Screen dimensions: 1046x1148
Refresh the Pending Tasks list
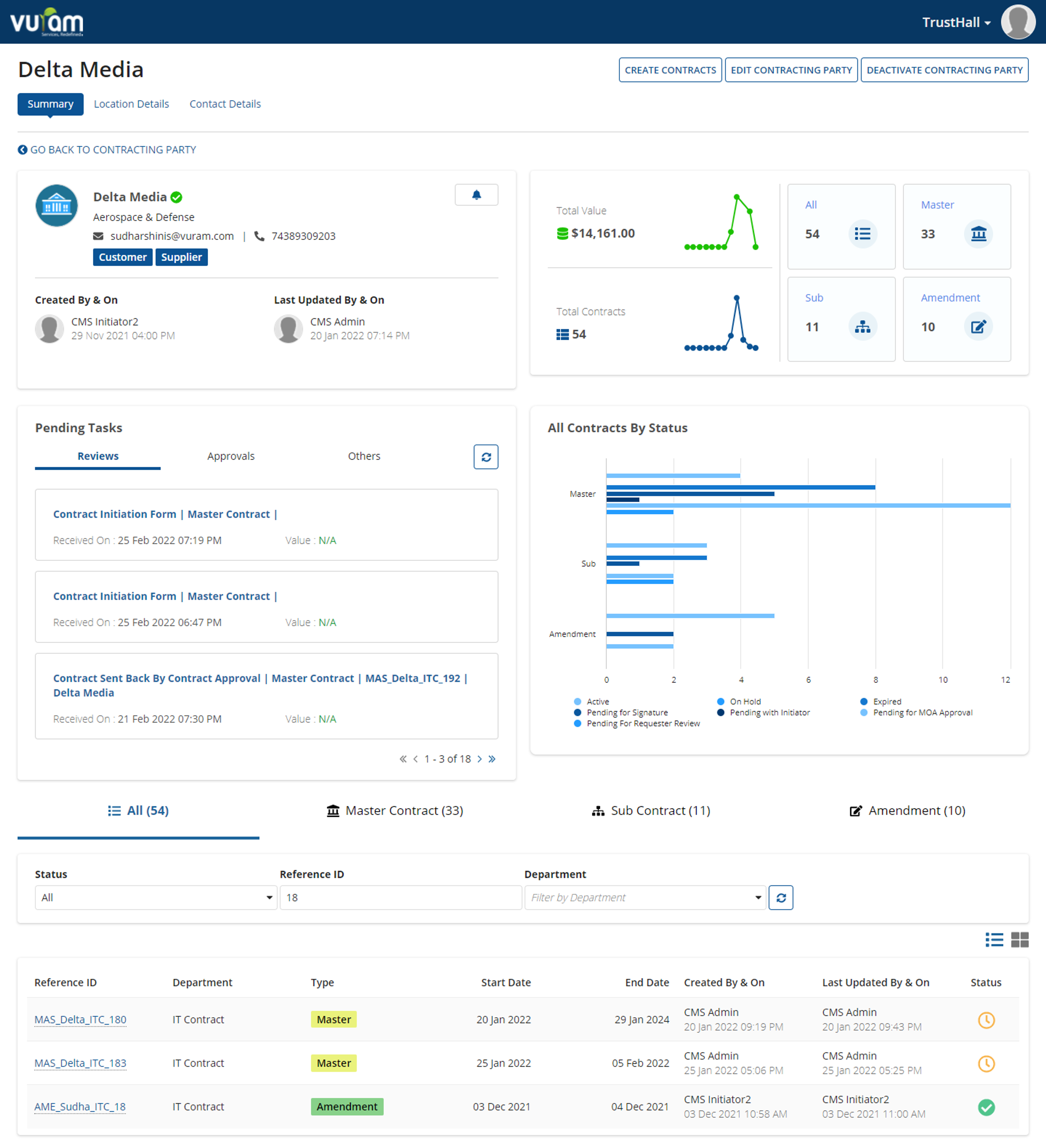click(x=485, y=457)
